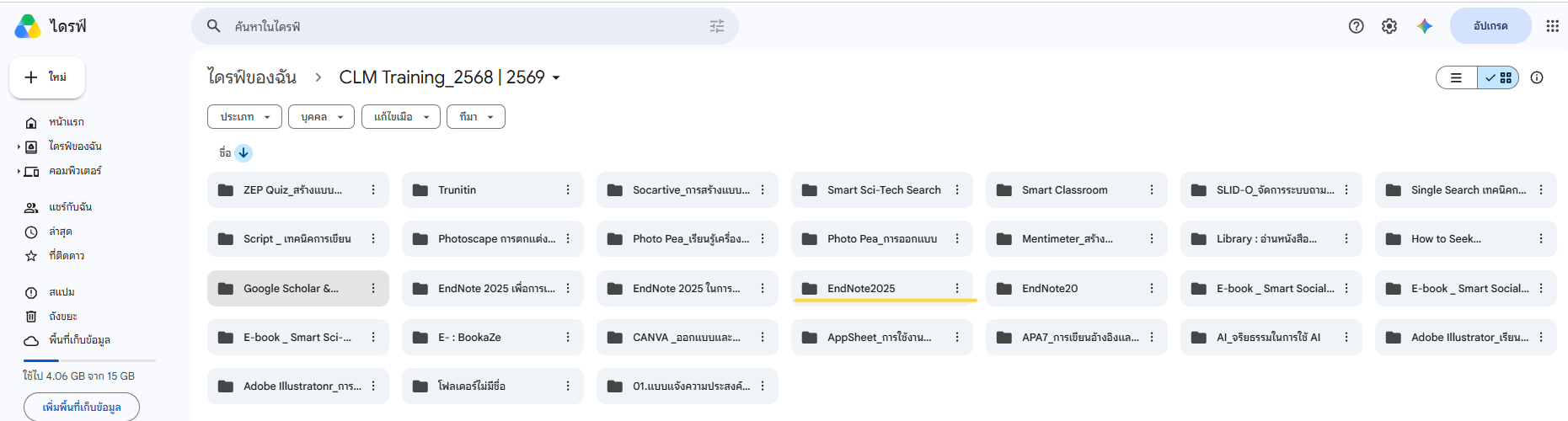Select the Photoscape folder
The width and height of the screenshot is (1568, 421).
pyautogui.click(x=493, y=238)
